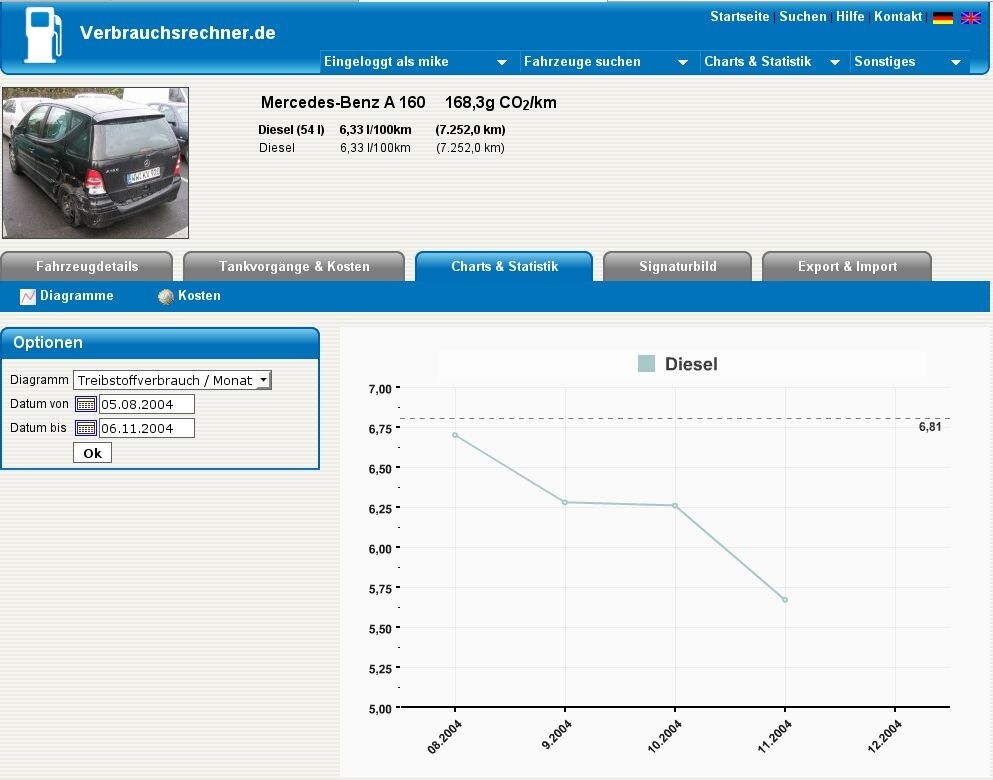
Task: Expand the Sonstiges menu arrow
Action: 956,62
